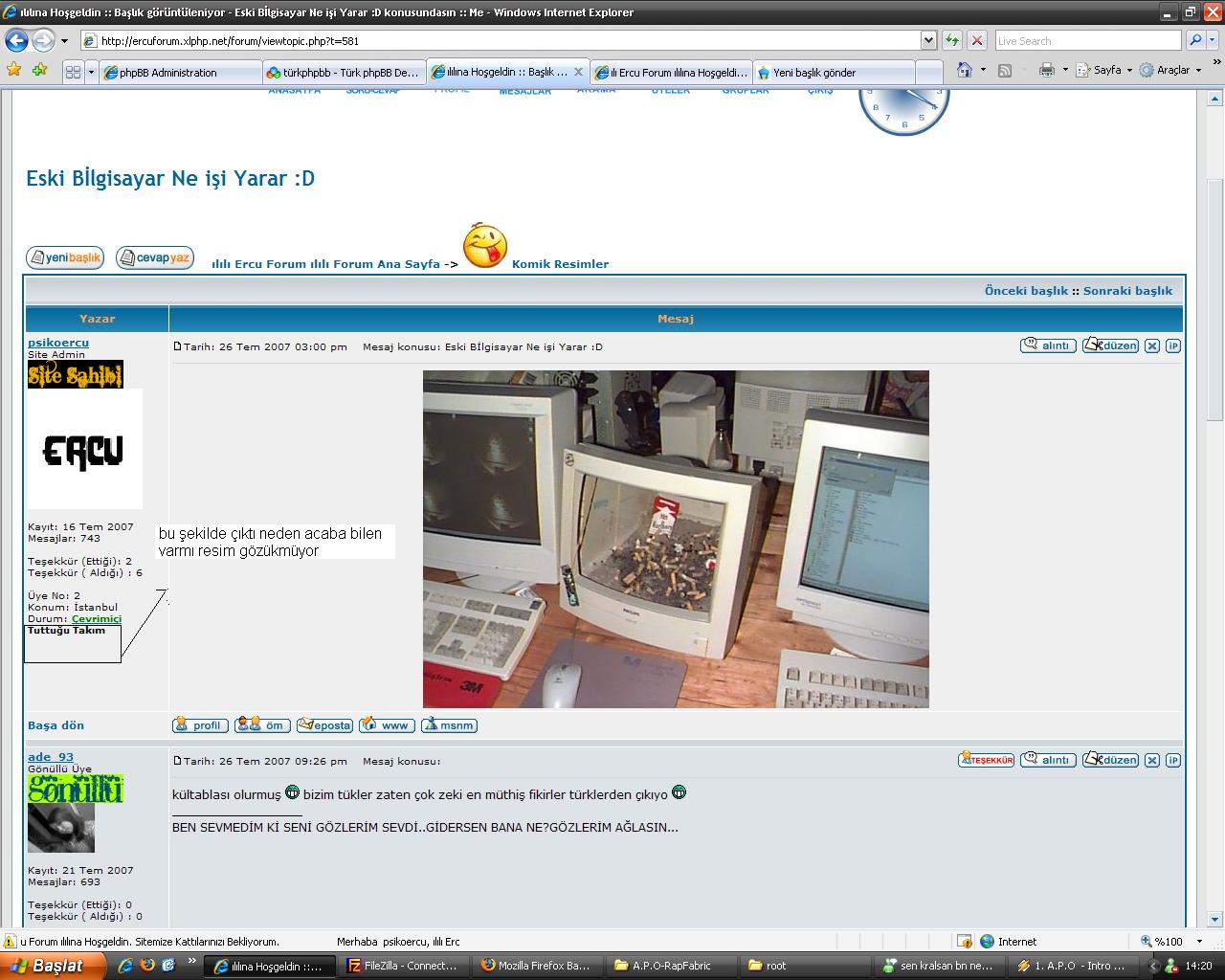
Task: Click the cevapyaz reply button
Action: click(154, 257)
